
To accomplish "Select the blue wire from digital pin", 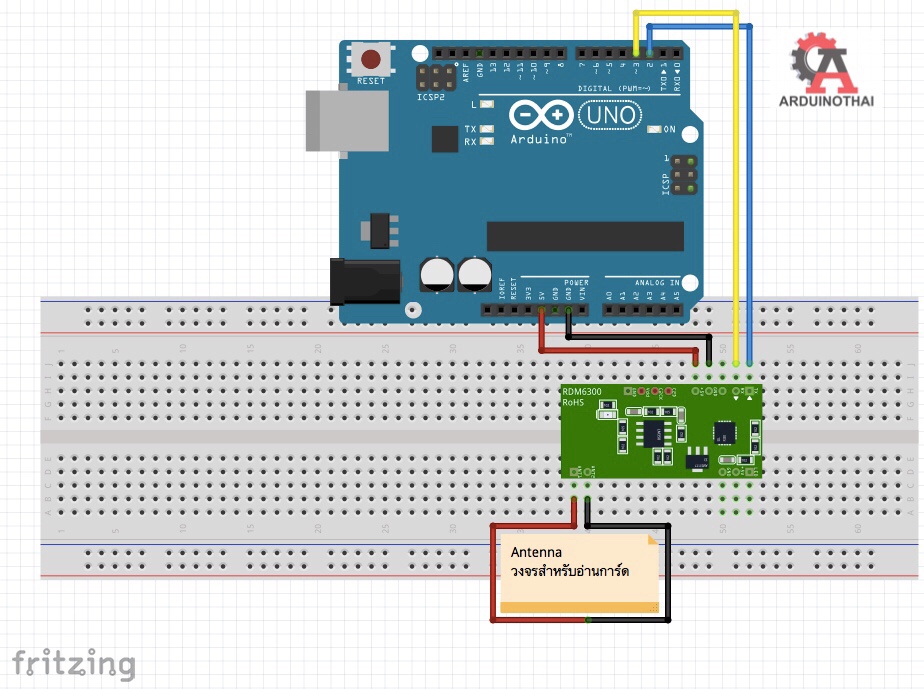I will 750,200.
